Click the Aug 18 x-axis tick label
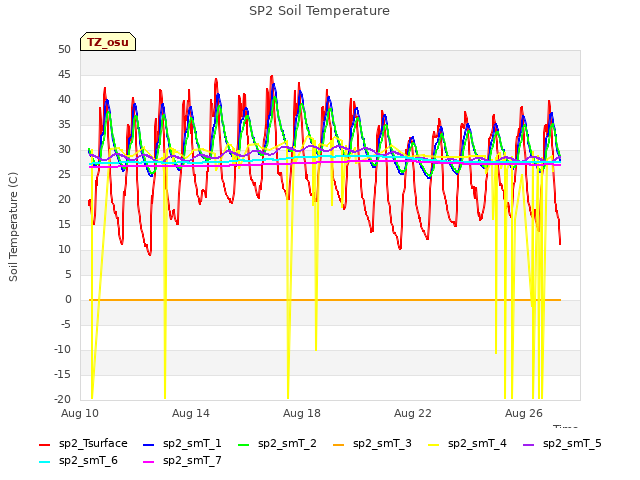This screenshot has height=480, width=640. [302, 413]
